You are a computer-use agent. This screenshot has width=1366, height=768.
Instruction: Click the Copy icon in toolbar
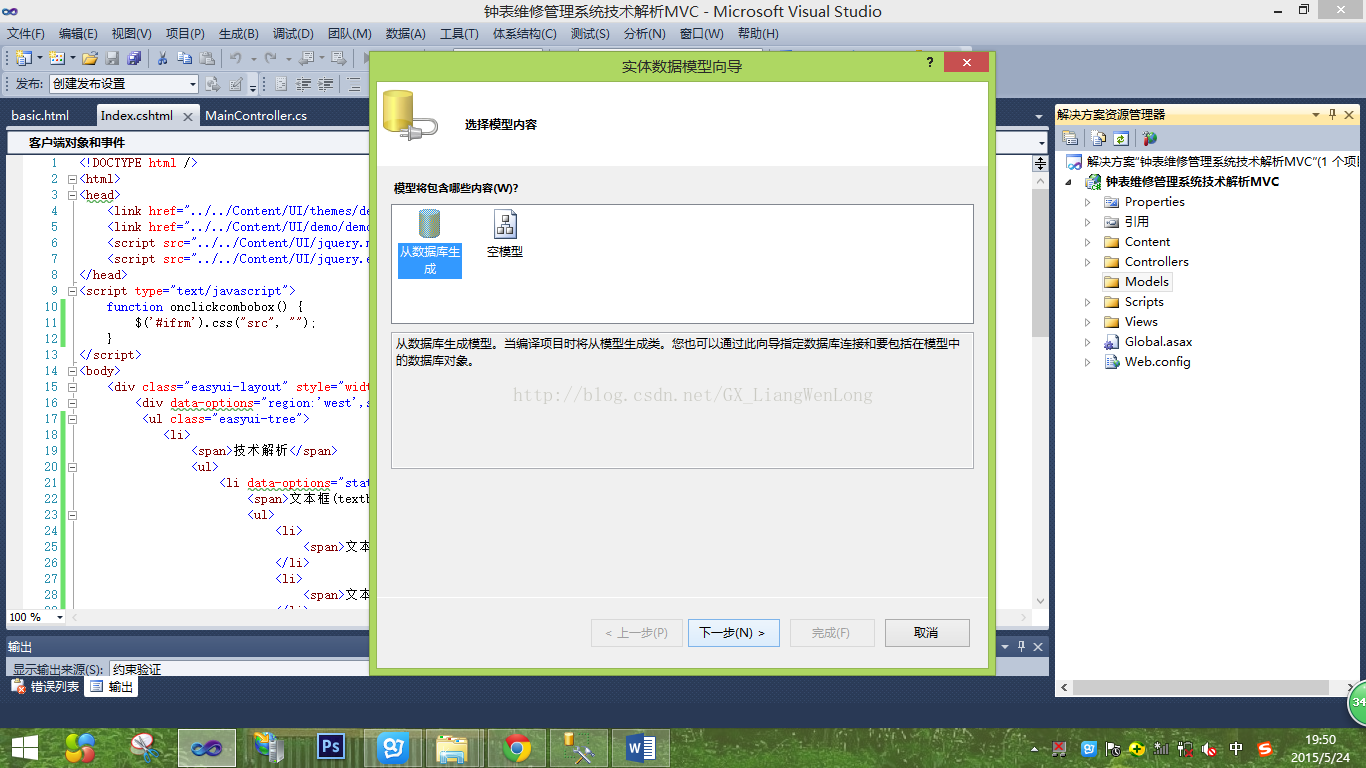tap(184, 59)
